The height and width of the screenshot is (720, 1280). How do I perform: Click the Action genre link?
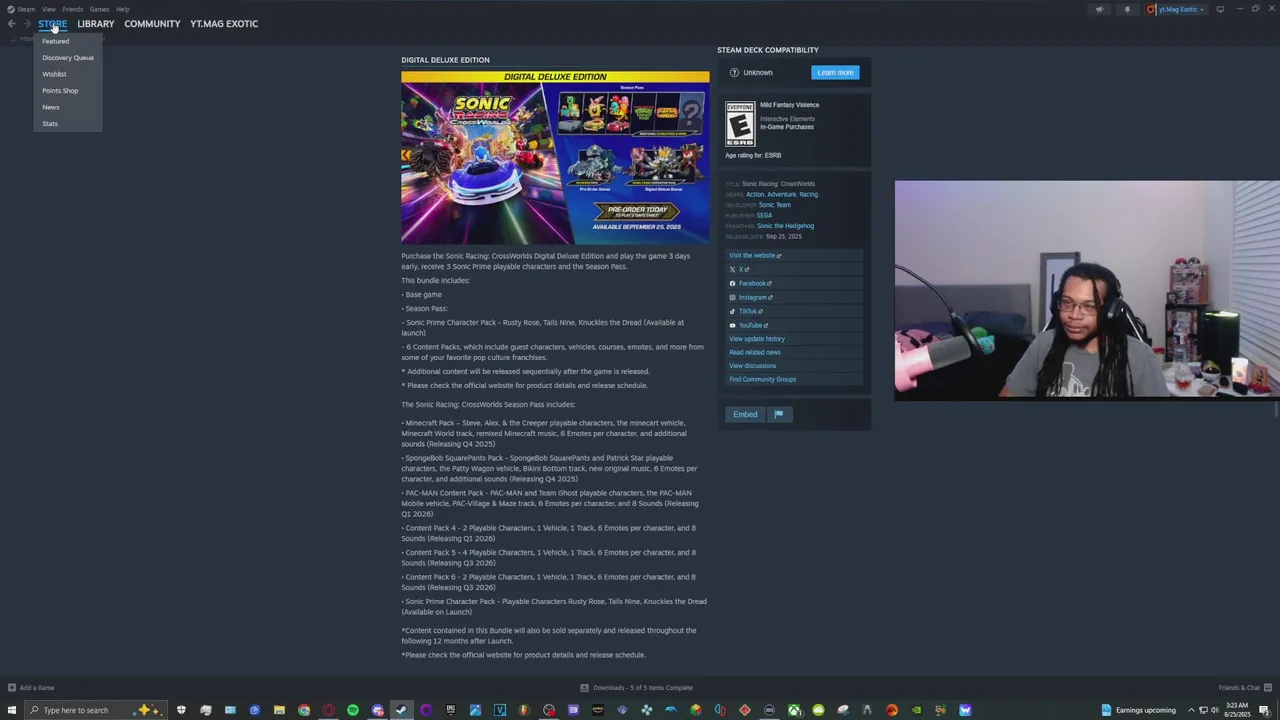(754, 194)
